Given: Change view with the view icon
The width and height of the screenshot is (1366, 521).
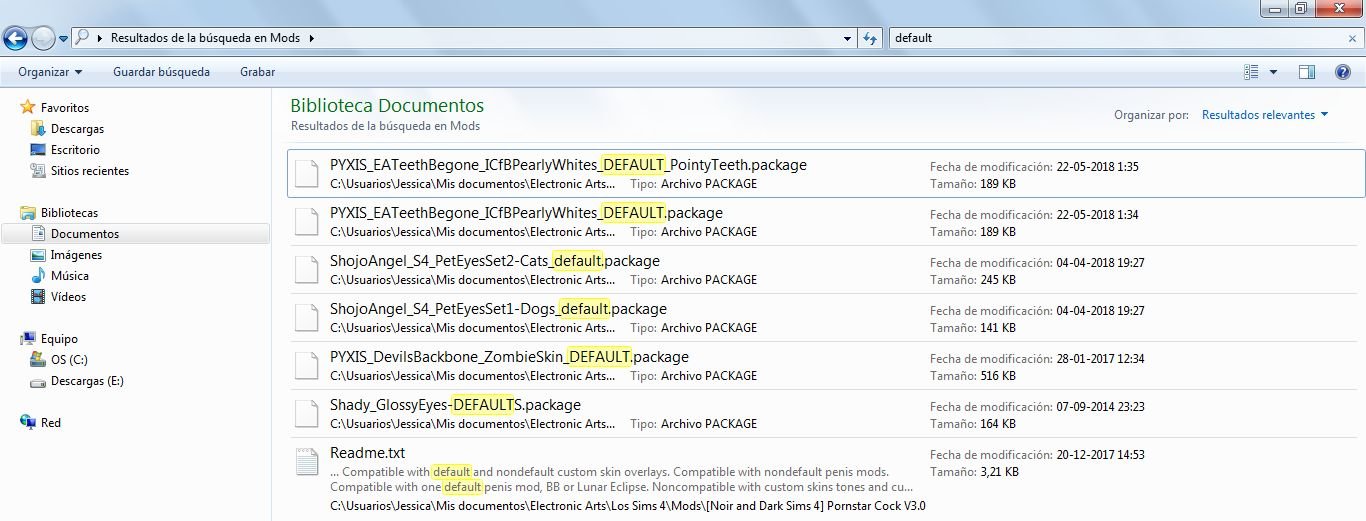Looking at the screenshot, I should 1251,72.
